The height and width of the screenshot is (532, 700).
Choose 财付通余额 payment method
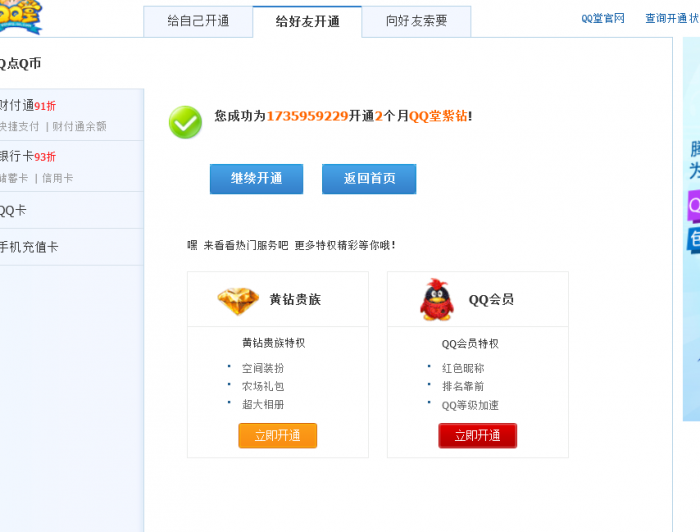tap(79, 127)
